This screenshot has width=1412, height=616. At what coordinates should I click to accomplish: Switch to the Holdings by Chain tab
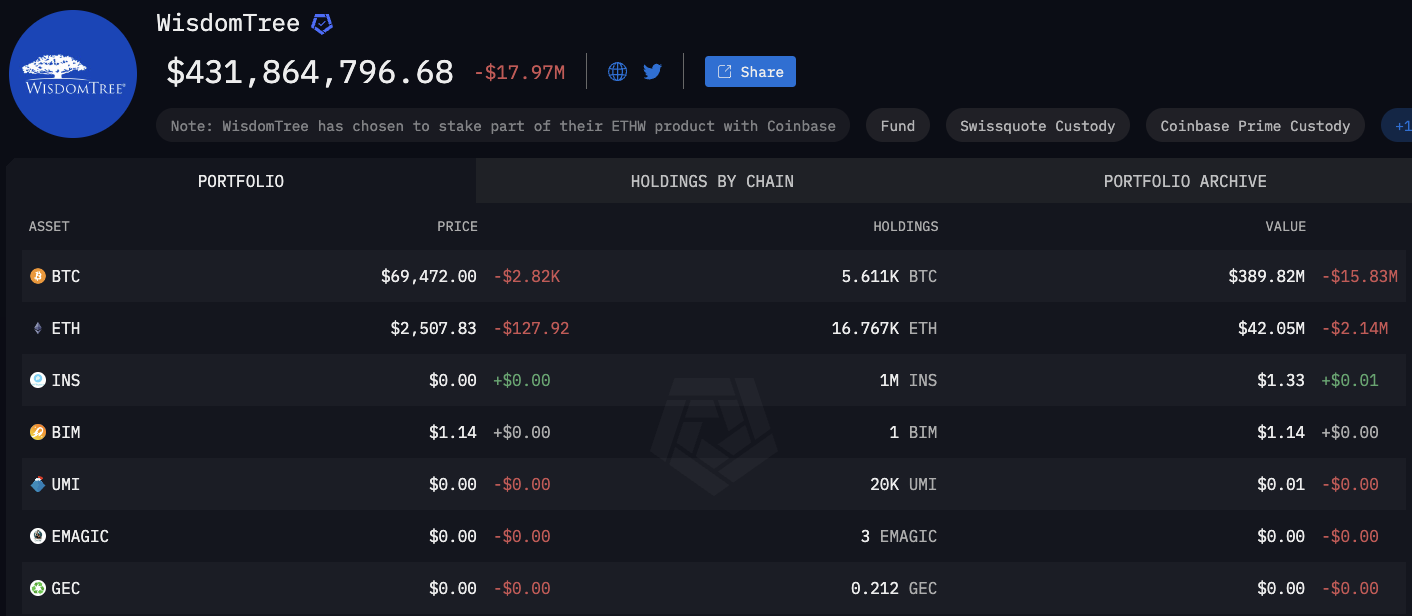712,181
